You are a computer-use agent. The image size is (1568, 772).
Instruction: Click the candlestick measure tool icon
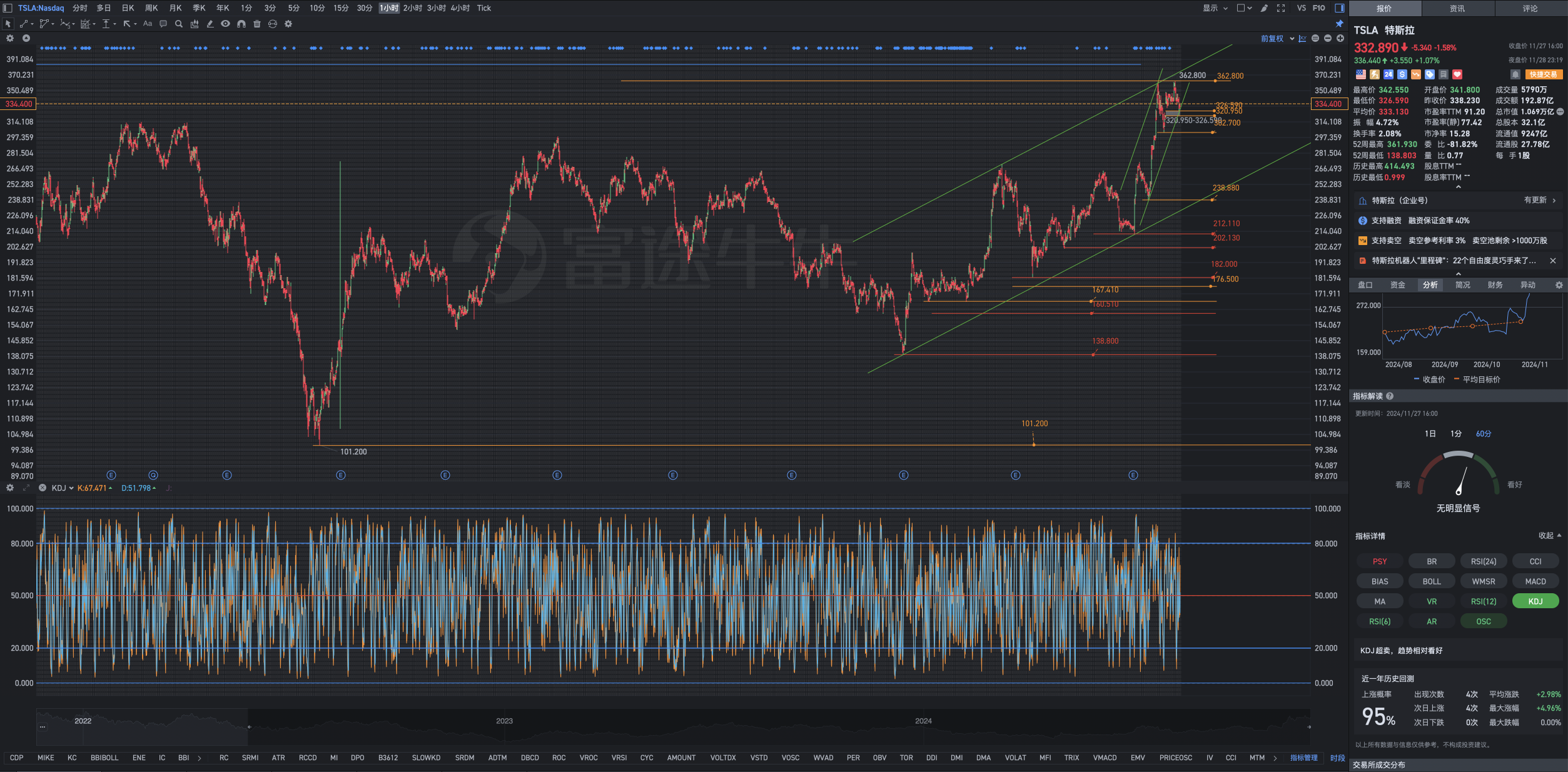[x=195, y=24]
